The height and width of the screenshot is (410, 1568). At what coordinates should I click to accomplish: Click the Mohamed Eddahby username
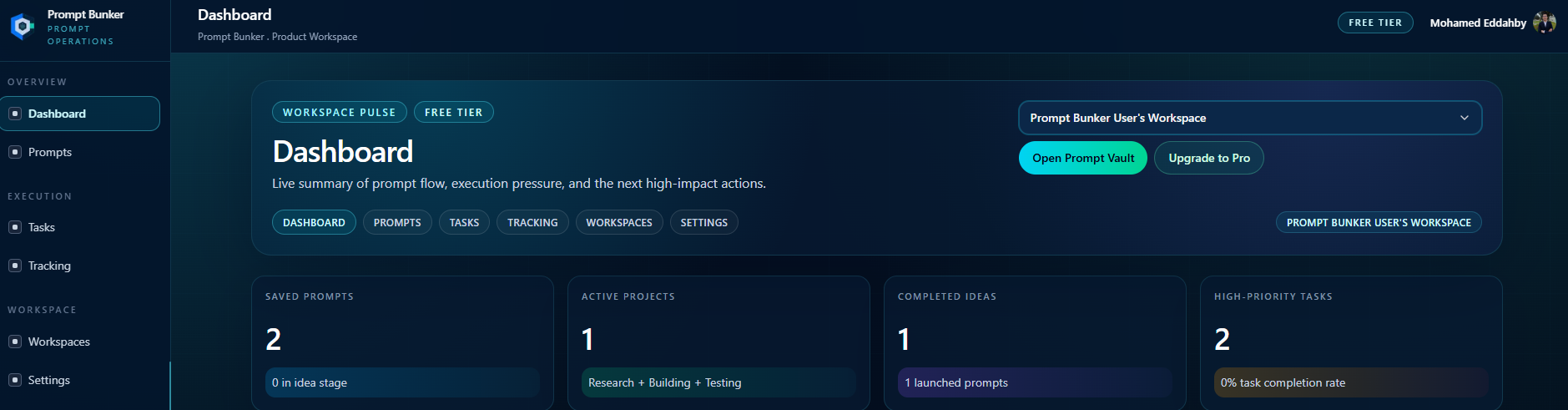(1478, 23)
